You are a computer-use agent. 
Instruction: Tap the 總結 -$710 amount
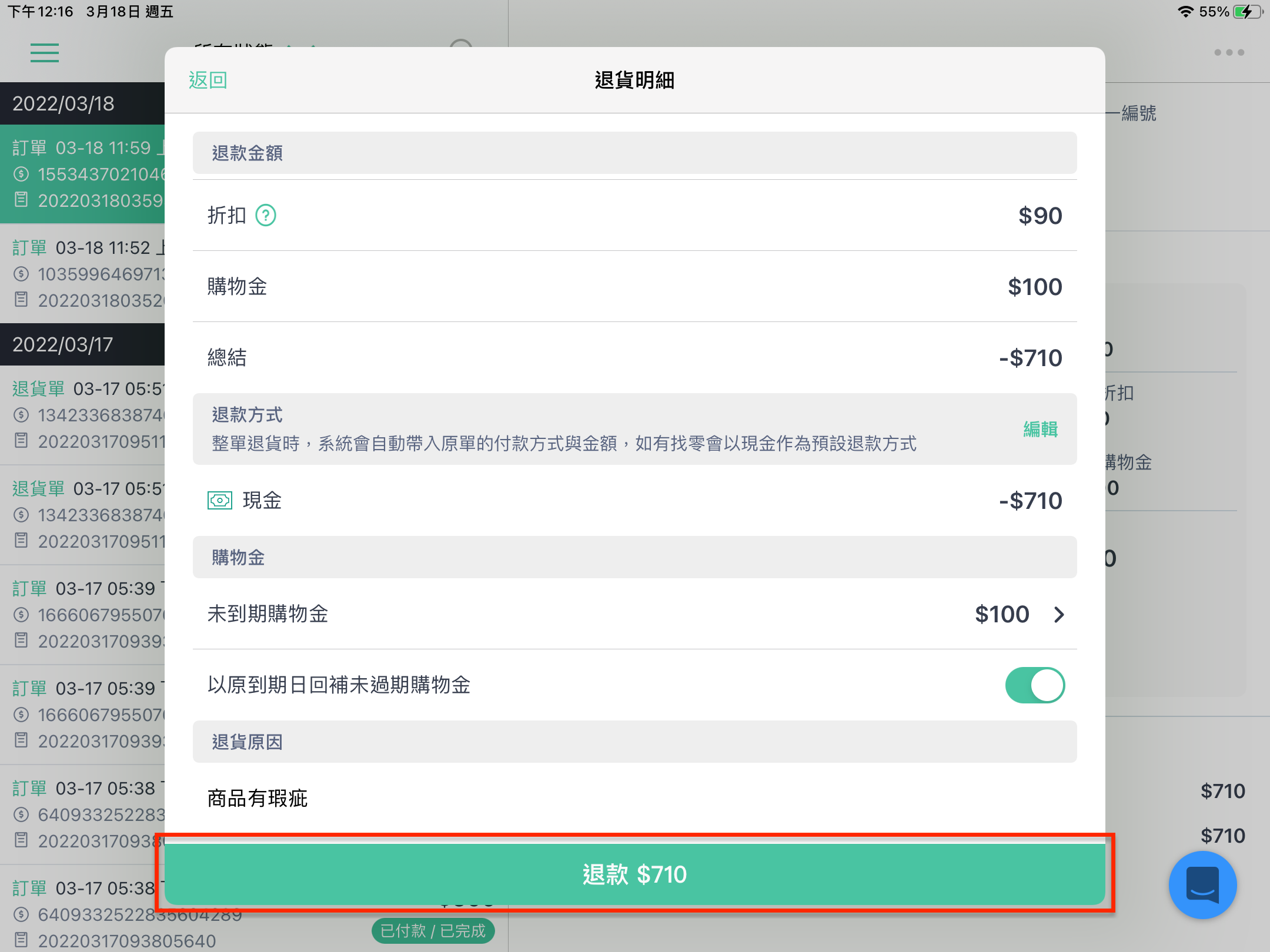point(1030,358)
